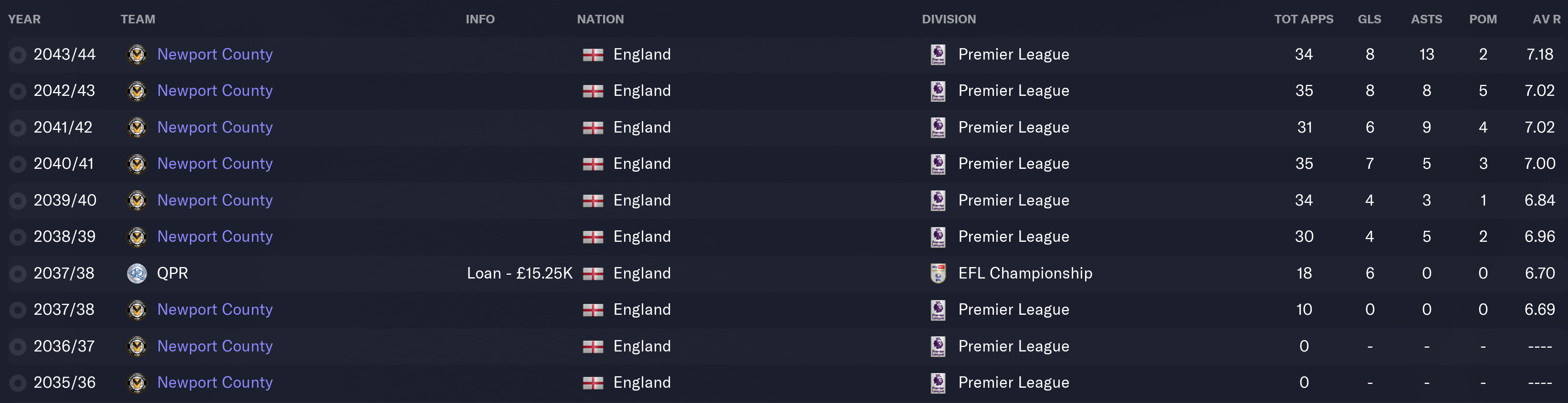This screenshot has height=403, width=1568.
Task: Click the Newport County crest for 2043/44
Action: pos(137,55)
